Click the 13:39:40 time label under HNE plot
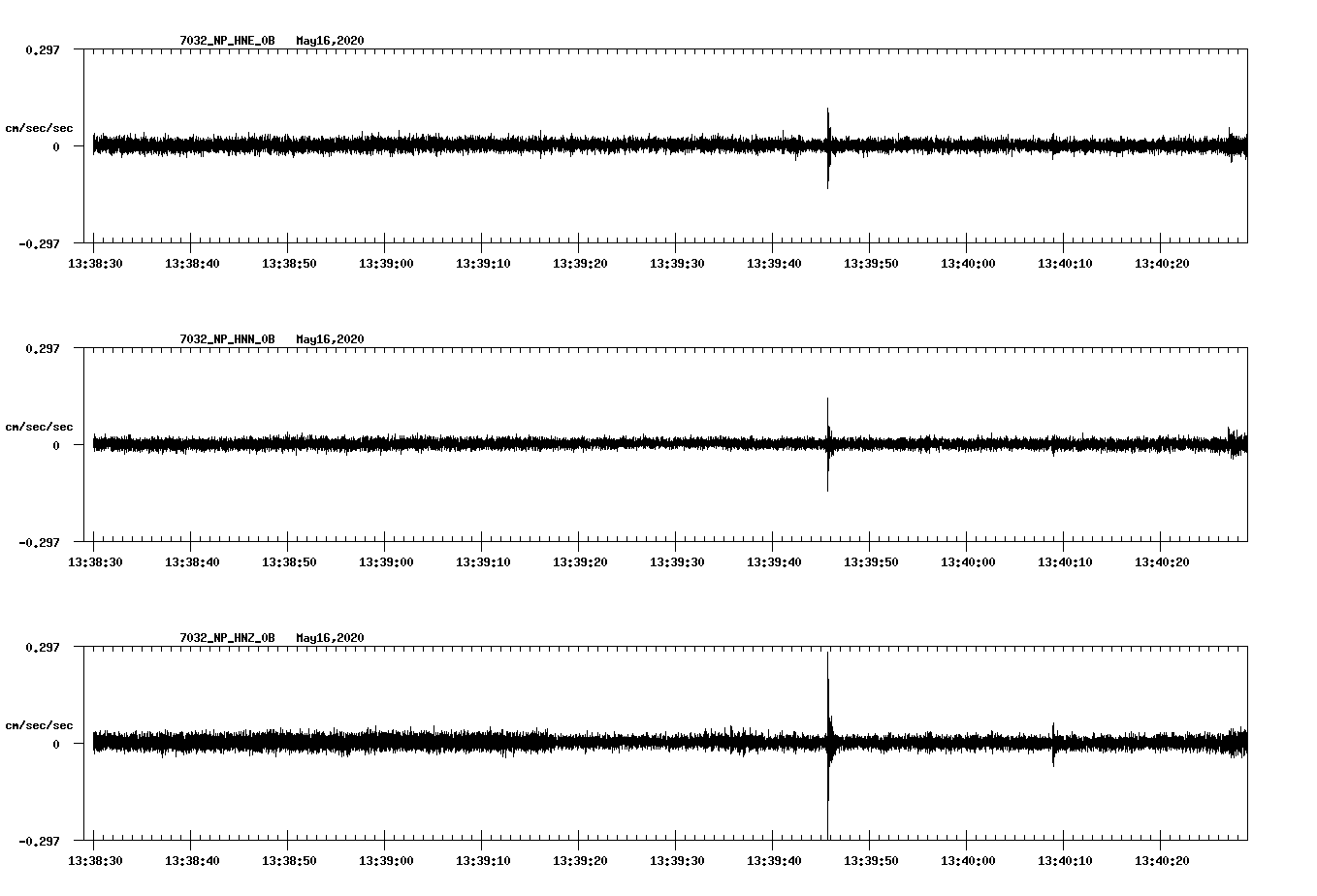Viewport: 1317px width, 896px height. [774, 264]
